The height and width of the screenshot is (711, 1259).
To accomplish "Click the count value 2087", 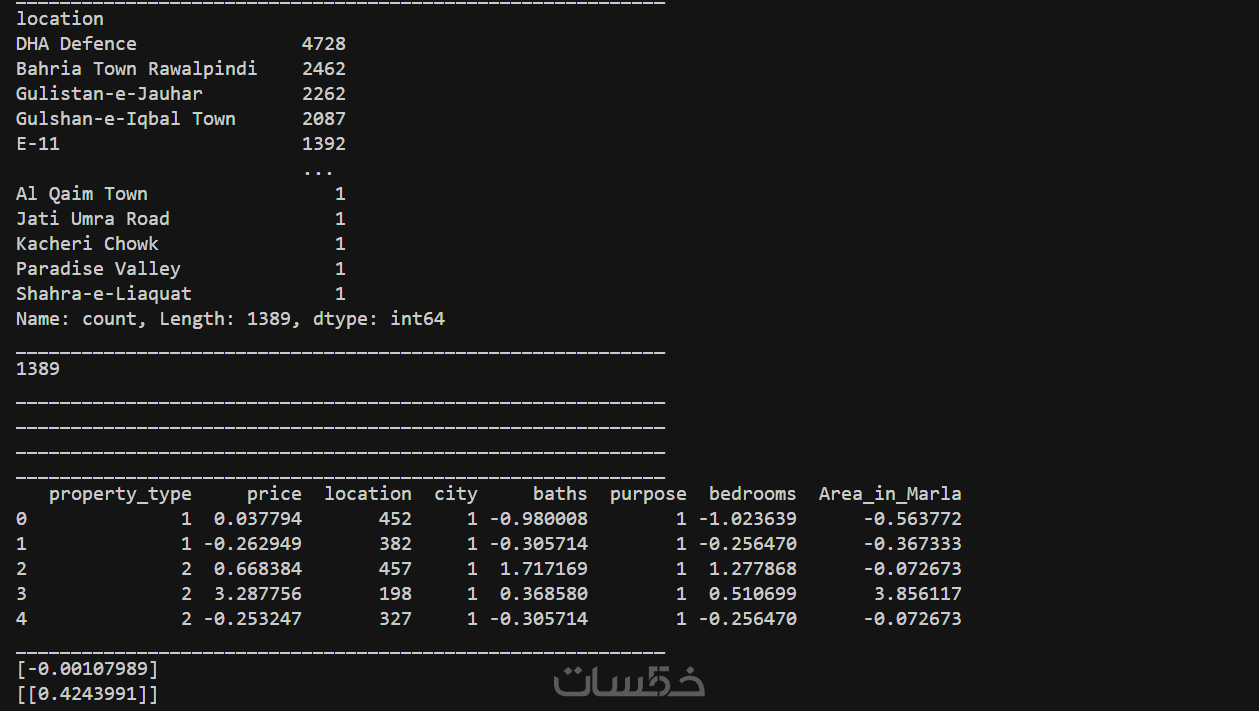I will pos(324,119).
